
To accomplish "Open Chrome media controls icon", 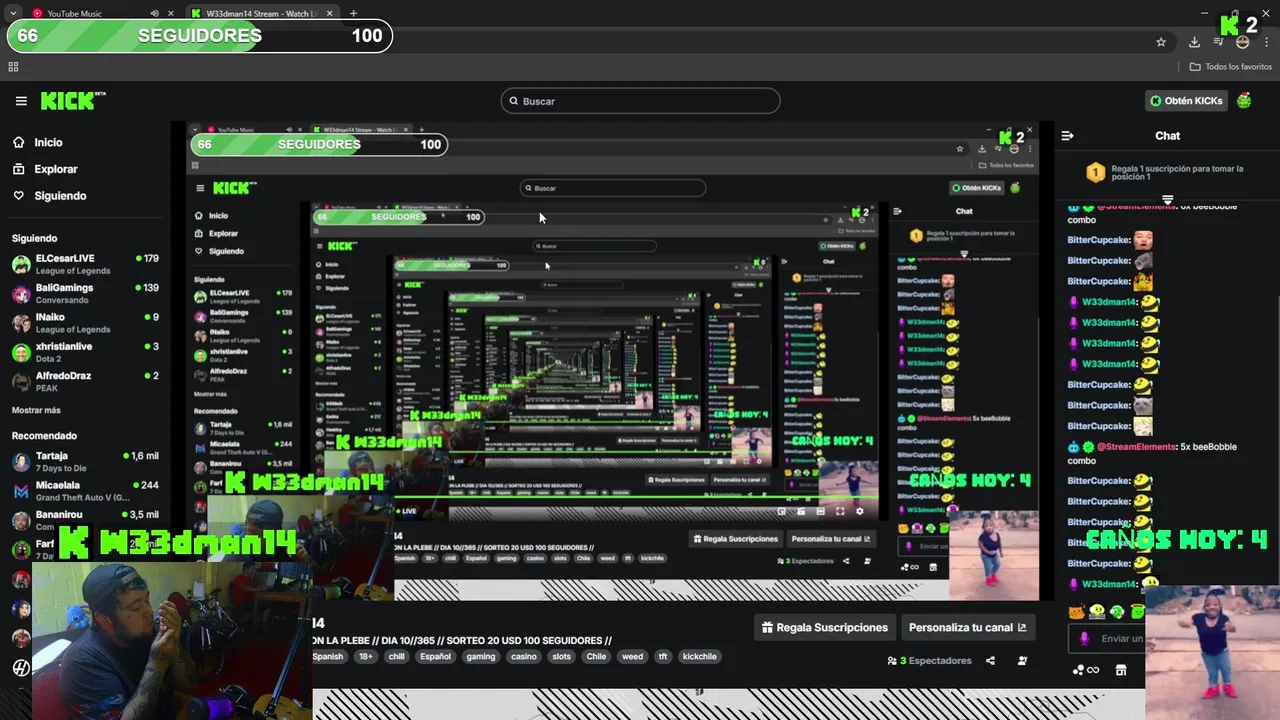I will (x=1219, y=42).
